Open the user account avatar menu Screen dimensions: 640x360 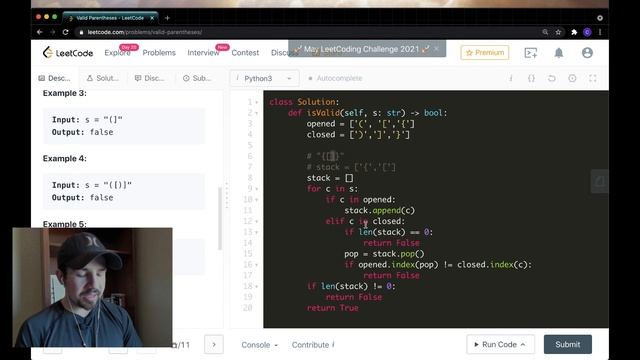[x=587, y=53]
